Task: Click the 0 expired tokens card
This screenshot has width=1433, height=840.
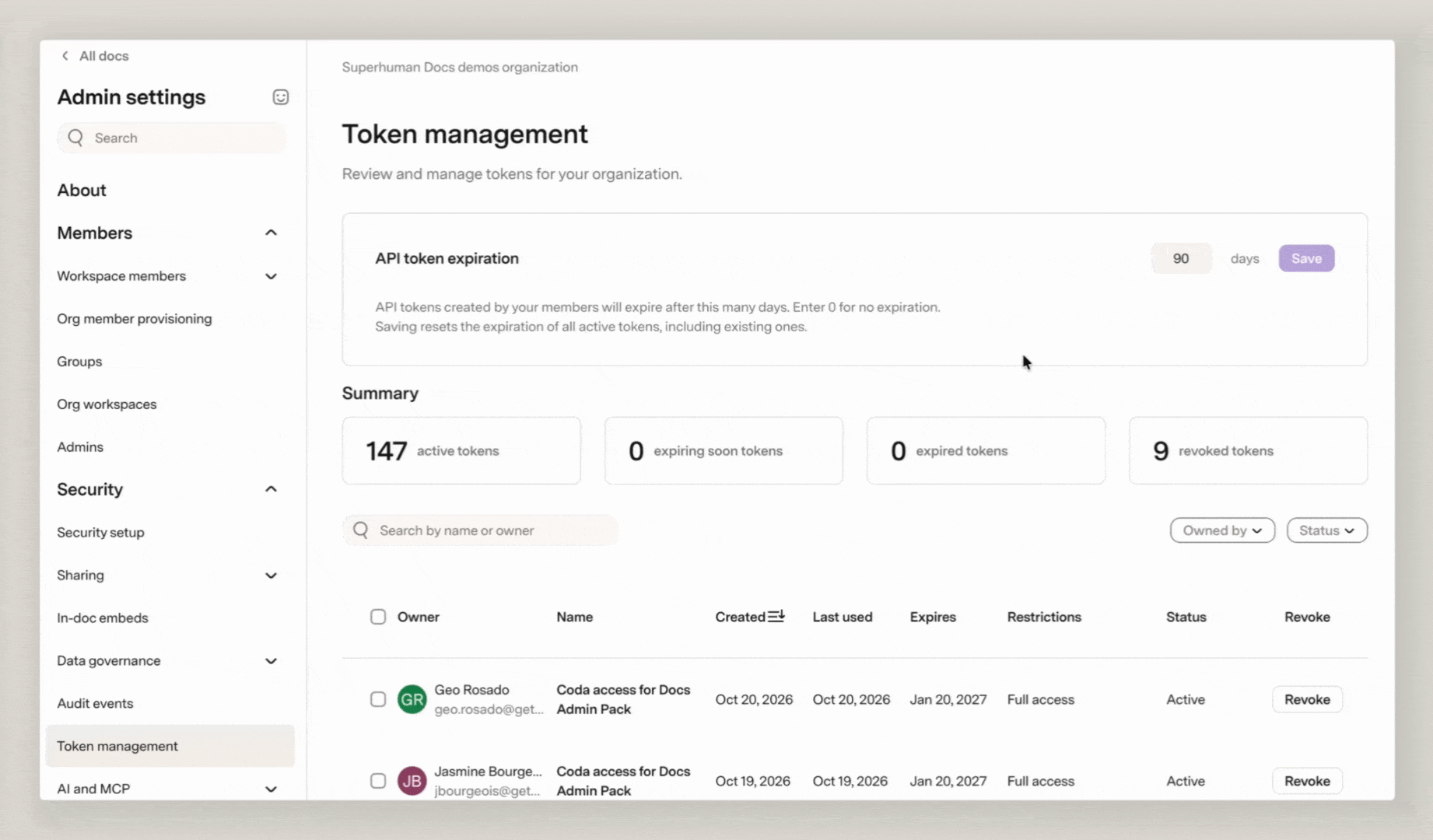Action: tap(986, 451)
